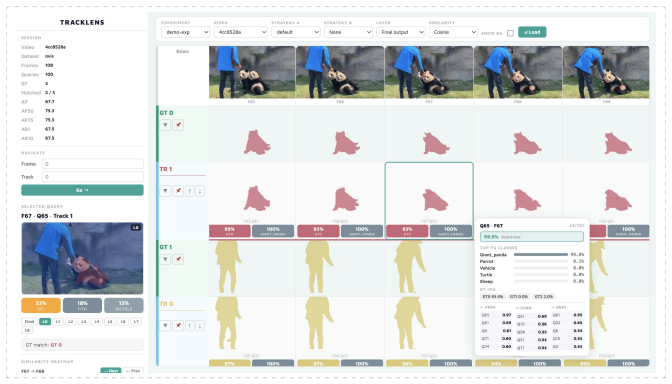Select the Final layer chip
Screen dimensions: 672x384
click(29, 321)
